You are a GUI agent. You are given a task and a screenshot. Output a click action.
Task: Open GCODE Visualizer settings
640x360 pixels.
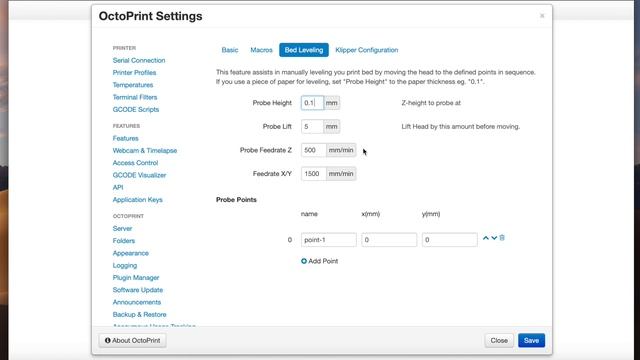[x=139, y=175]
